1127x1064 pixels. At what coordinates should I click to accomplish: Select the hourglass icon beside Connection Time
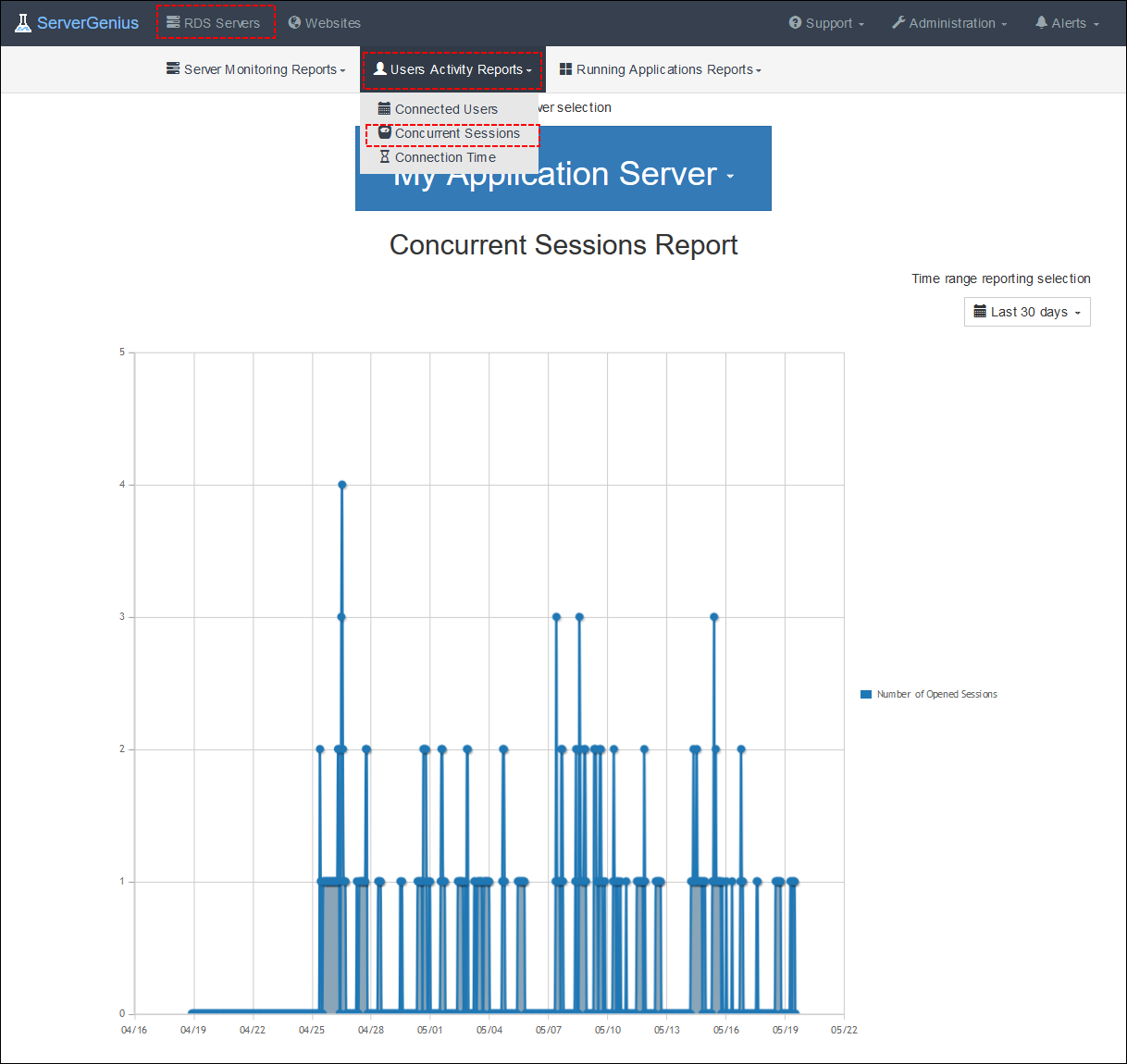385,157
